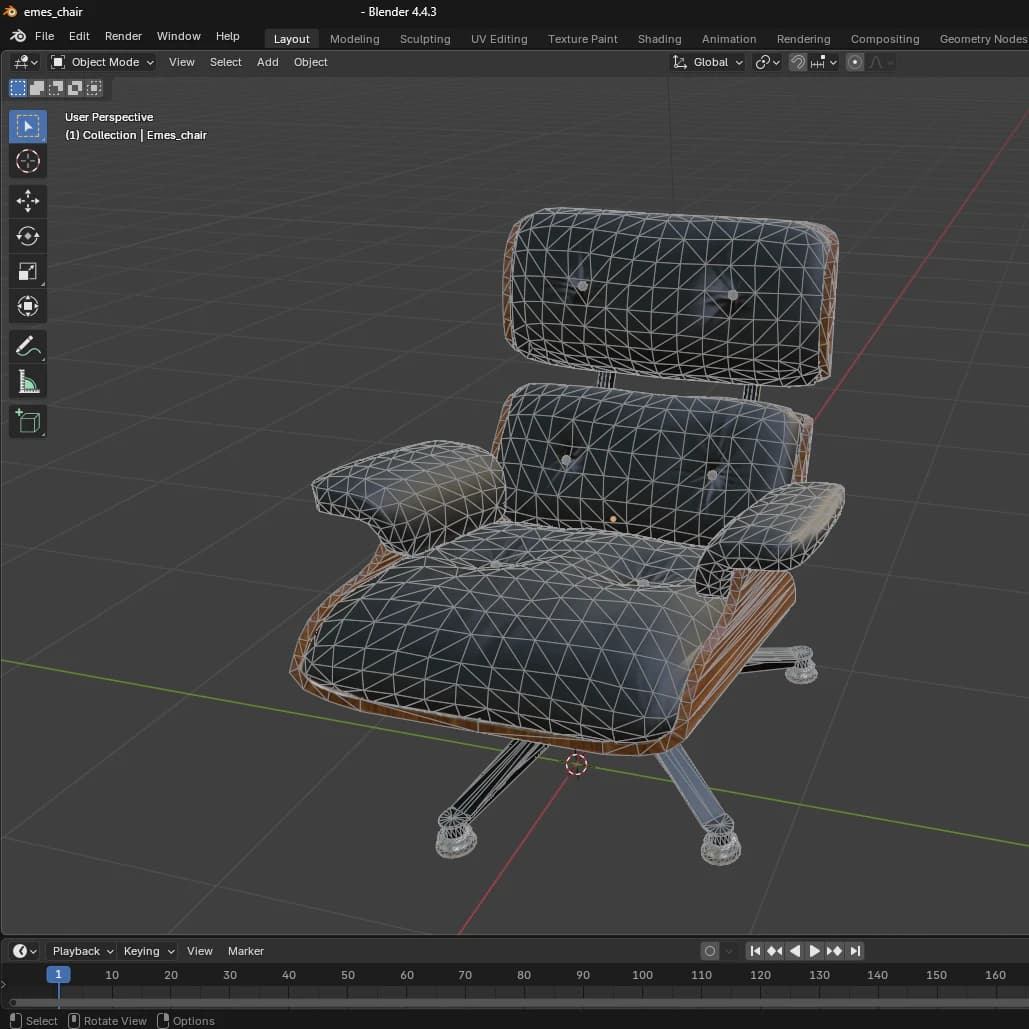Toggle auto keying record button
The height and width of the screenshot is (1029, 1029).
click(x=709, y=951)
